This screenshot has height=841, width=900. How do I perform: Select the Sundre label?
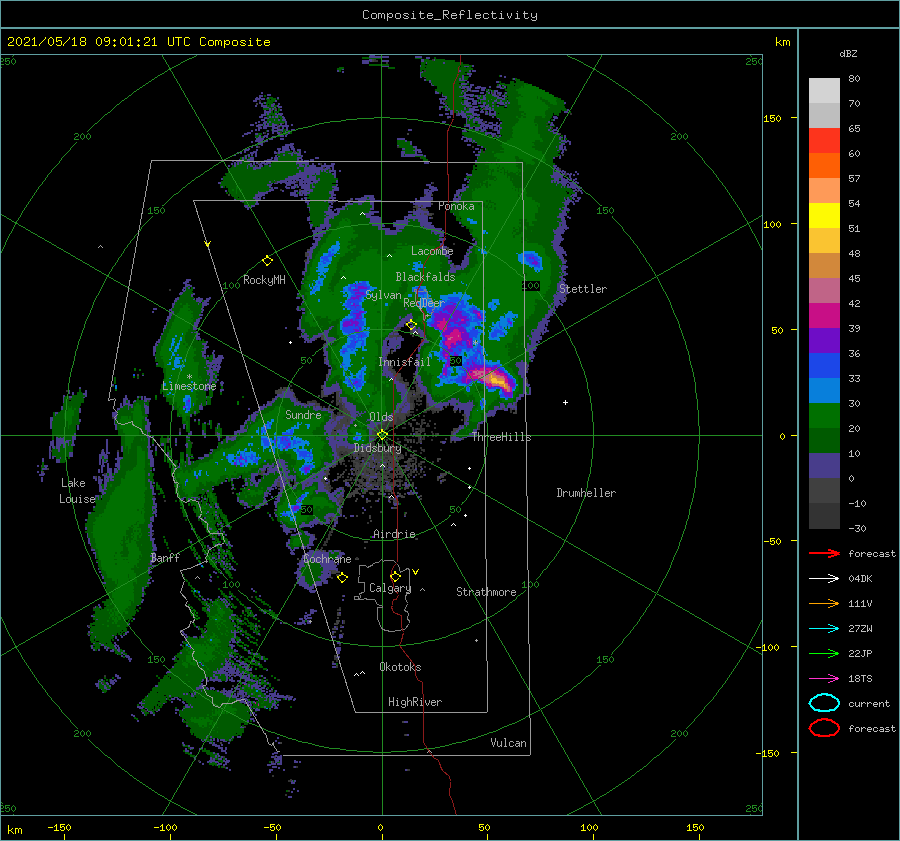pyautogui.click(x=304, y=414)
